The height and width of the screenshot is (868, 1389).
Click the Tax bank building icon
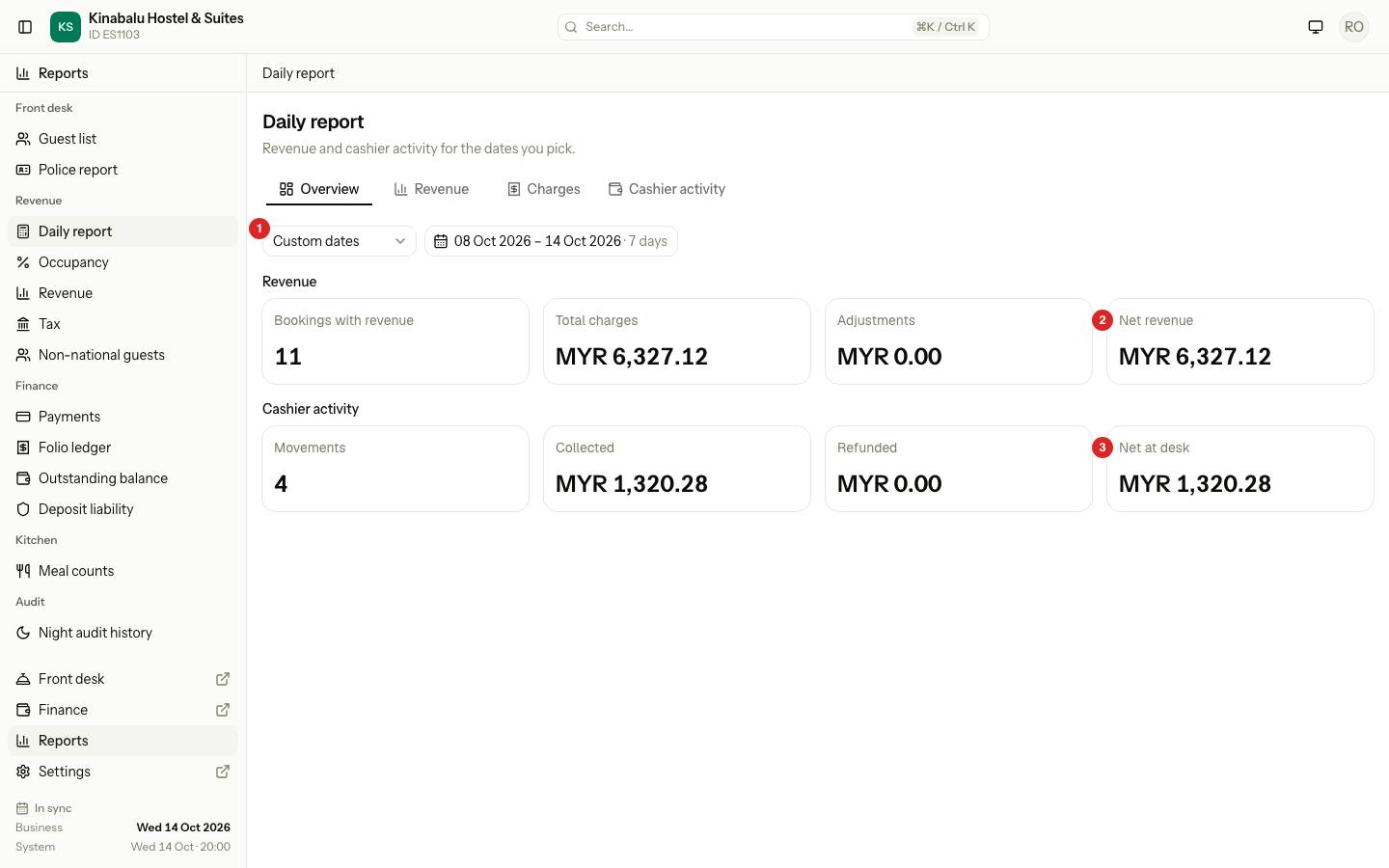click(x=23, y=324)
